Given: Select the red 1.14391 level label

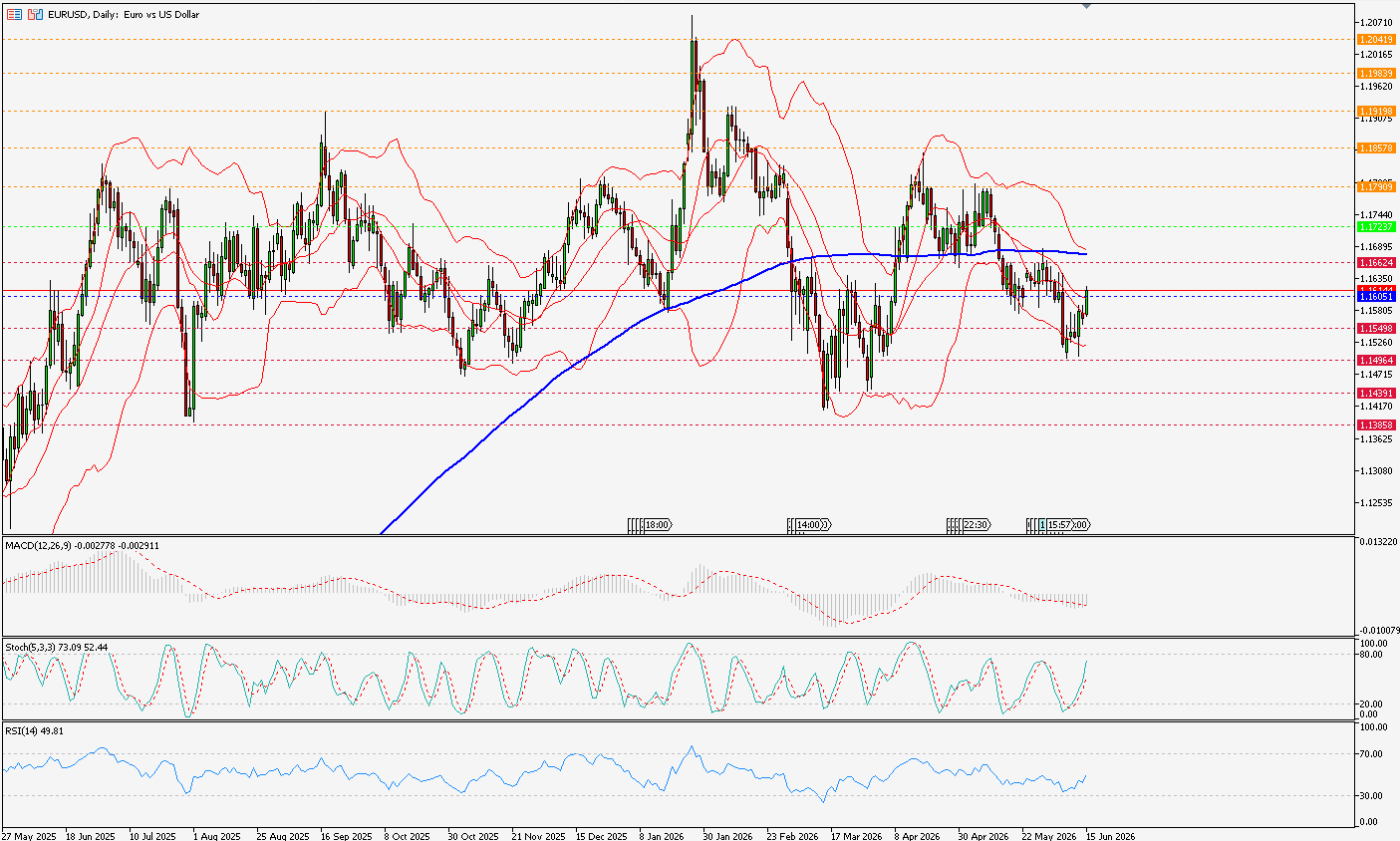Looking at the screenshot, I should (1376, 393).
